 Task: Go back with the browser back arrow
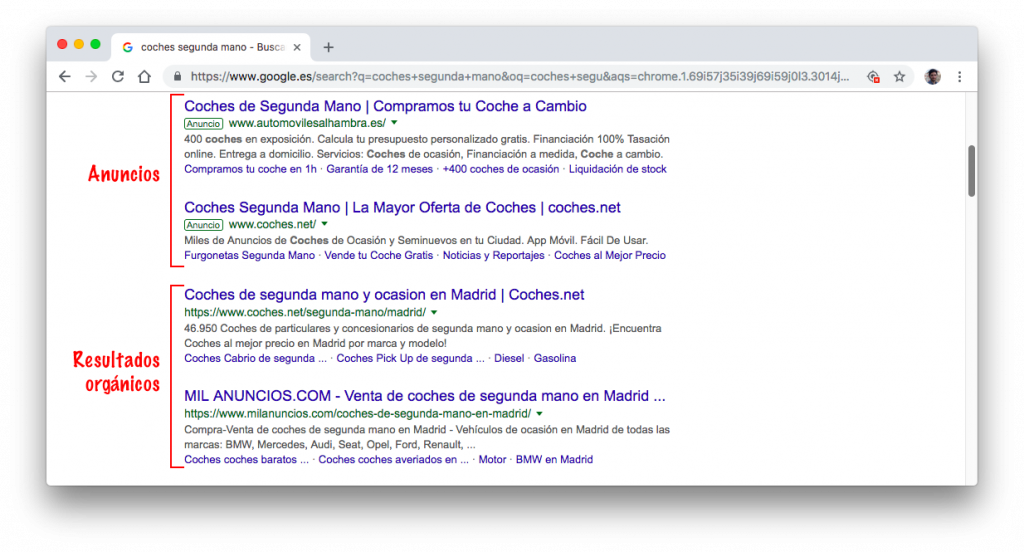65,76
